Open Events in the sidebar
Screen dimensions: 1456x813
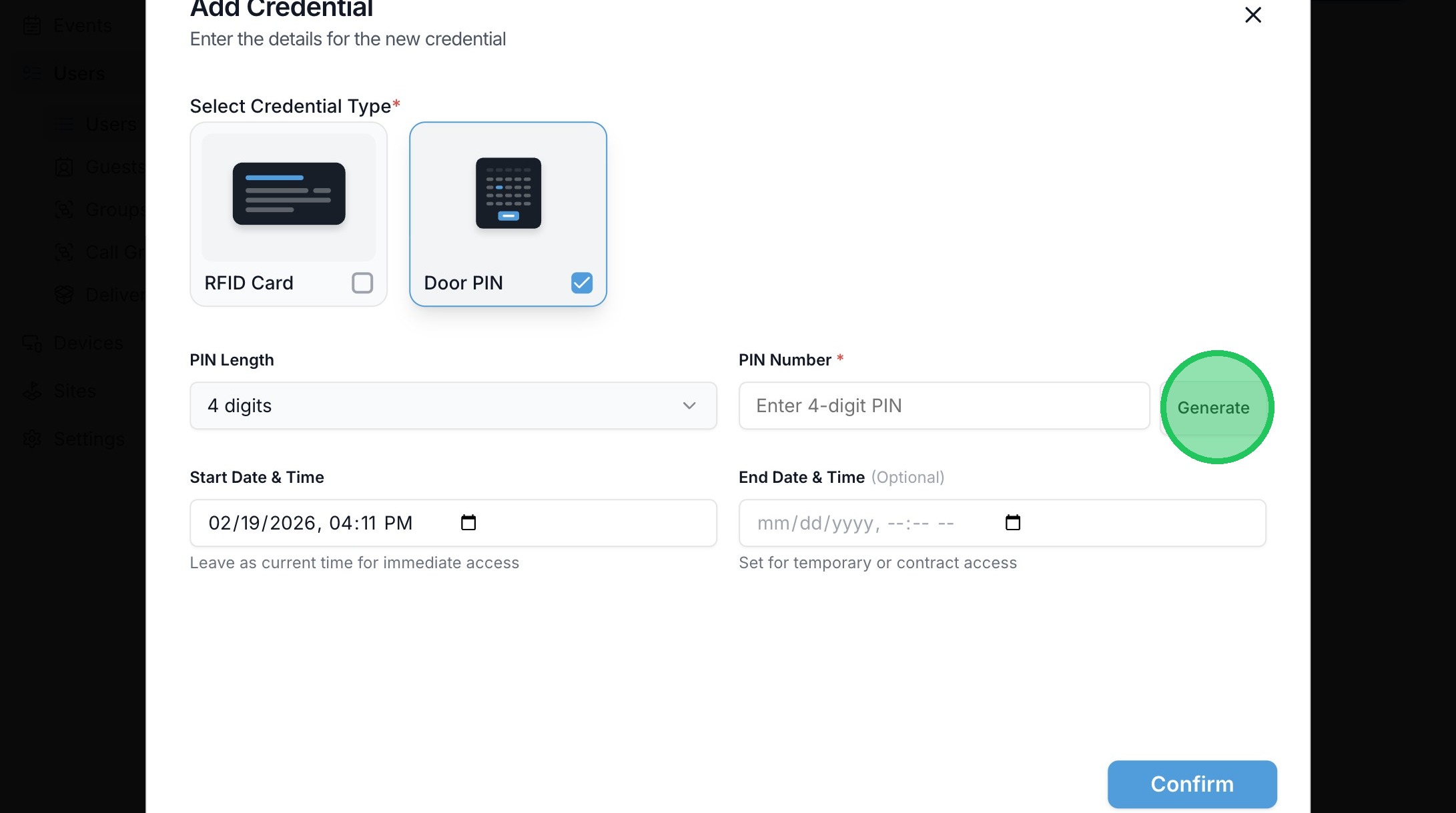pos(82,26)
